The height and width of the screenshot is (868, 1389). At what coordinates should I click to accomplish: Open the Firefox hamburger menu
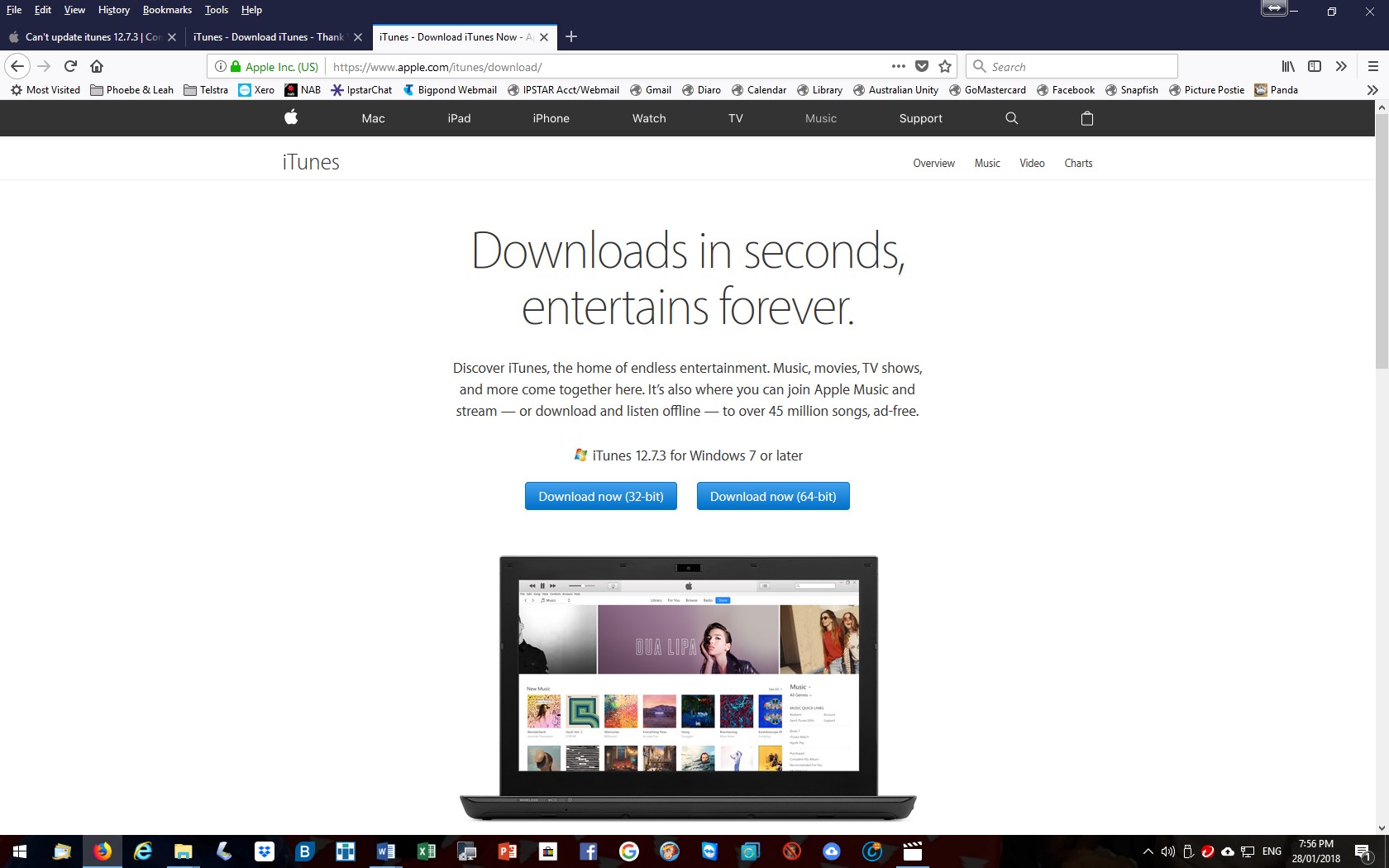pos(1372,66)
